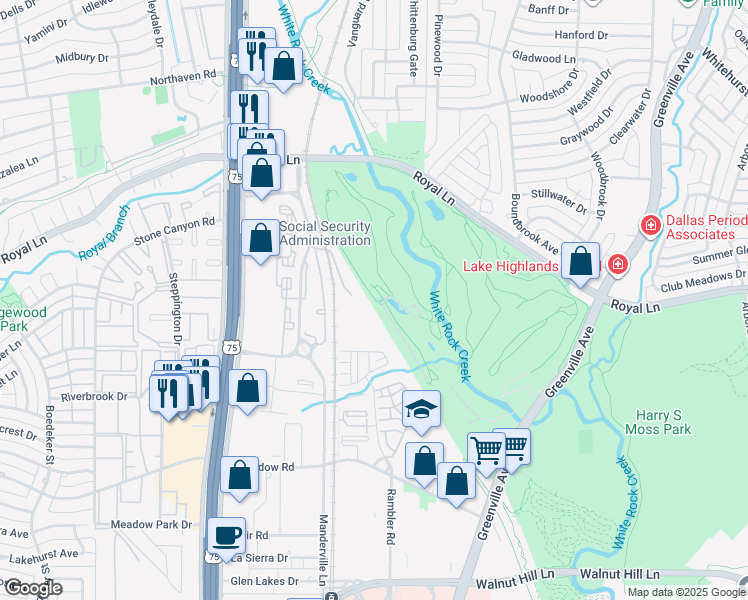This screenshot has width=748, height=600.
Task: Open the Google logo link
Action: pyautogui.click(x=33, y=588)
